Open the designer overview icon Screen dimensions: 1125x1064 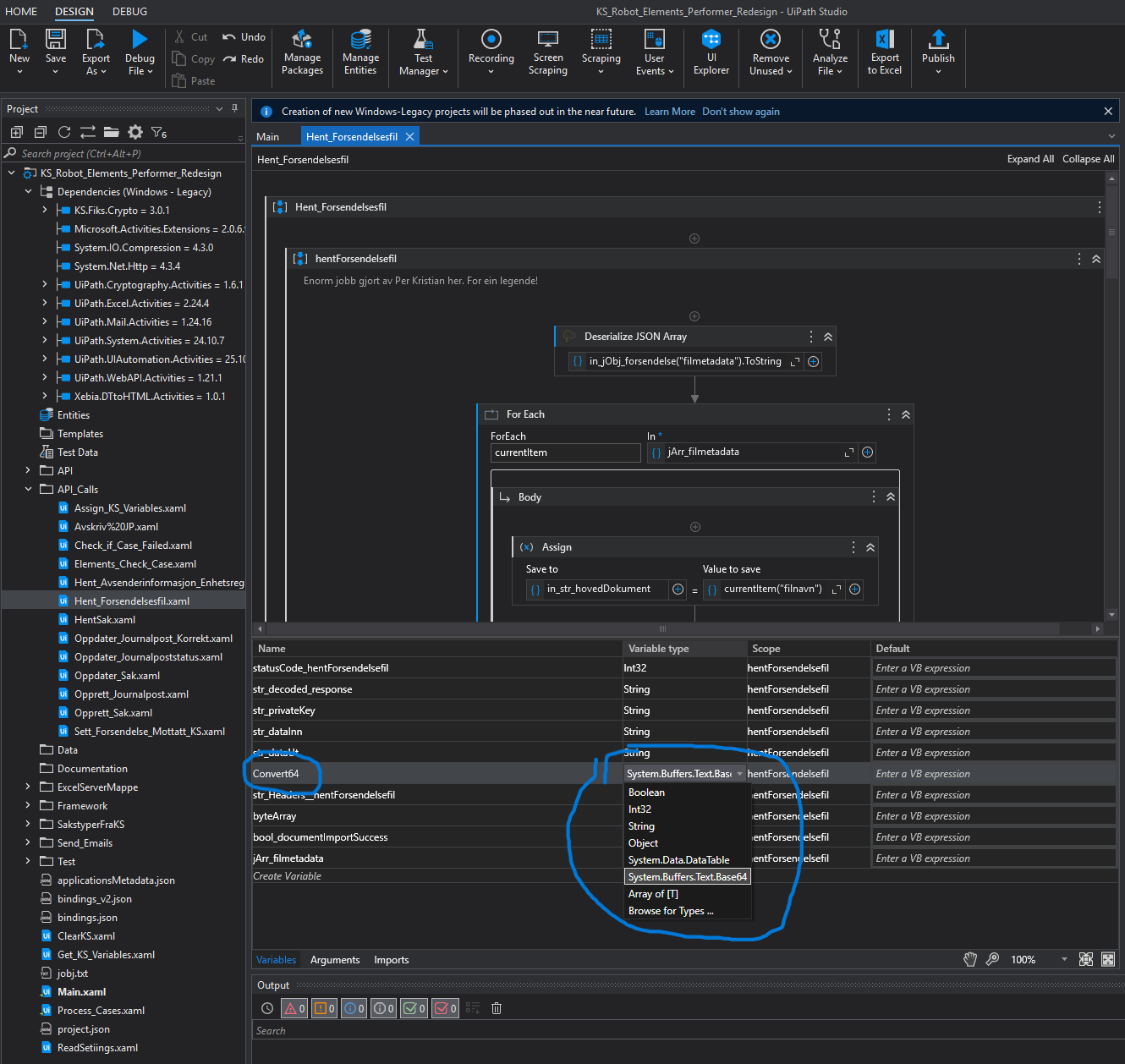point(1108,959)
